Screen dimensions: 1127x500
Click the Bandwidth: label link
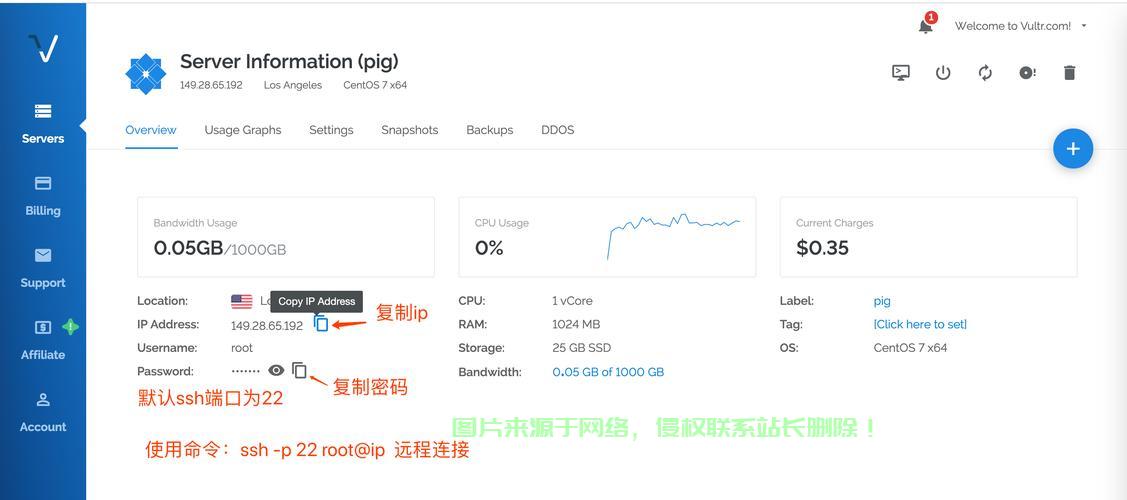click(x=490, y=372)
